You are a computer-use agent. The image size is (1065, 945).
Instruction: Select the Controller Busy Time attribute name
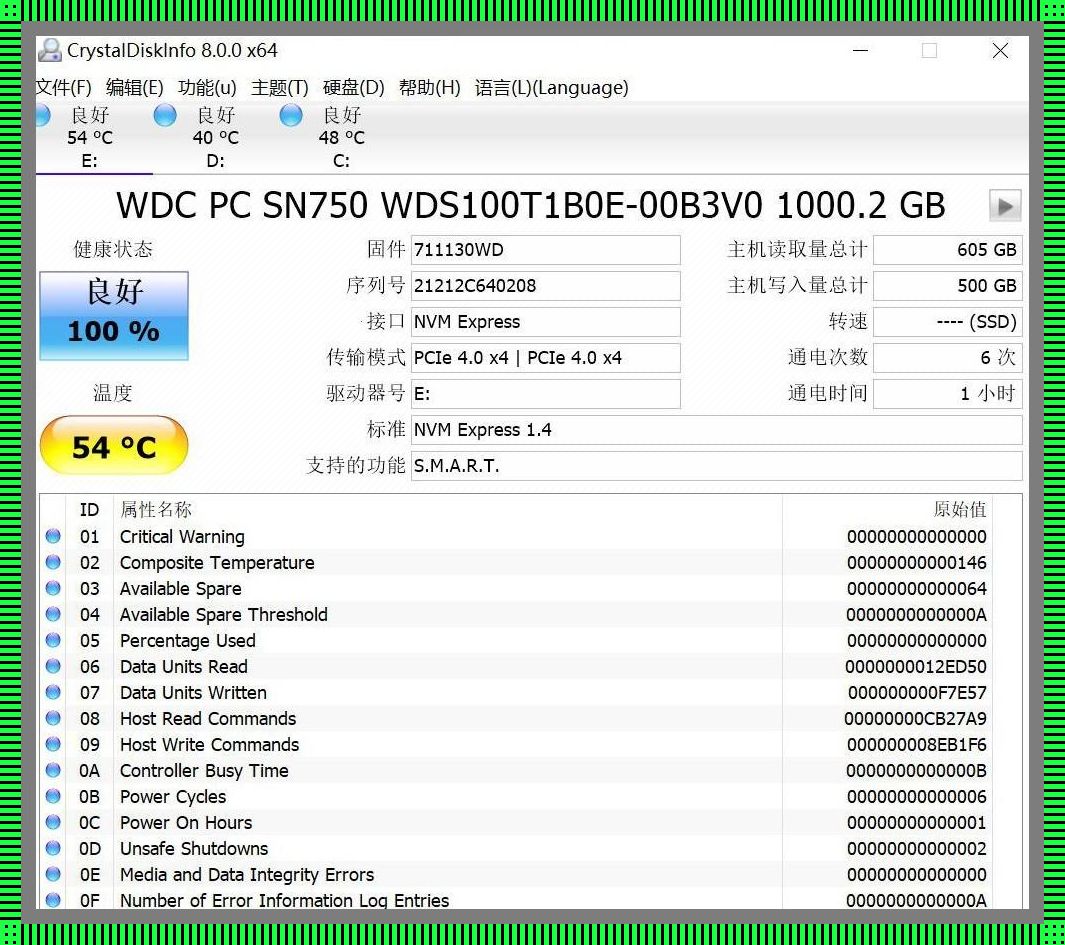tap(204, 771)
